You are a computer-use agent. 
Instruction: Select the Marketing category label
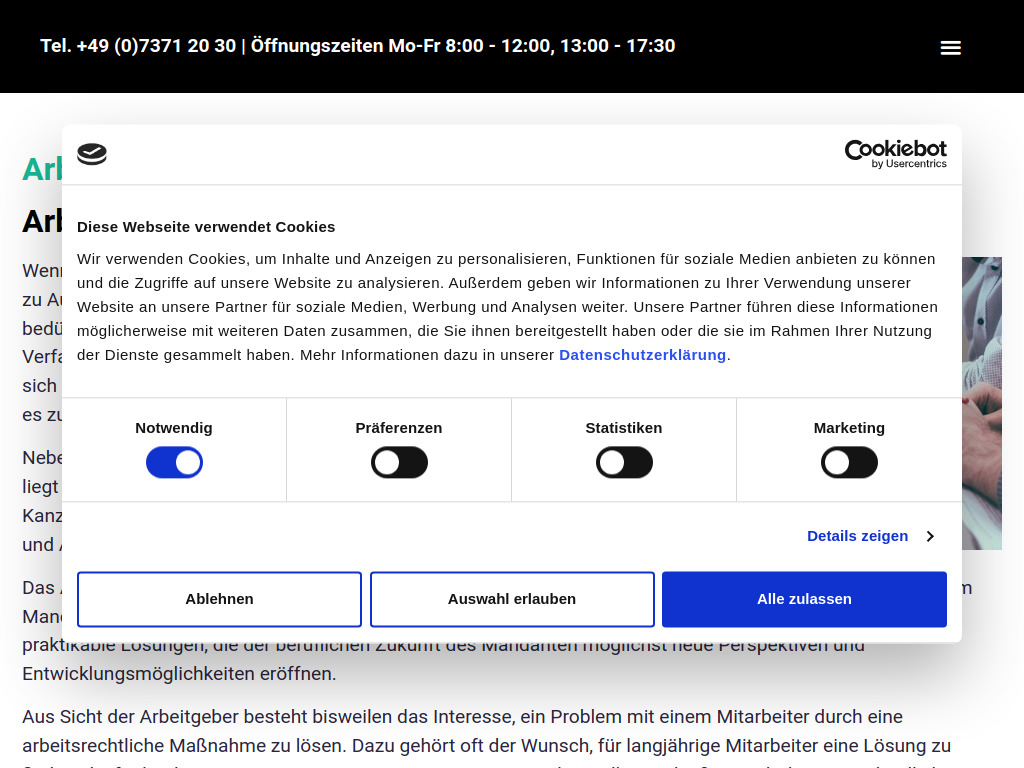pos(849,427)
